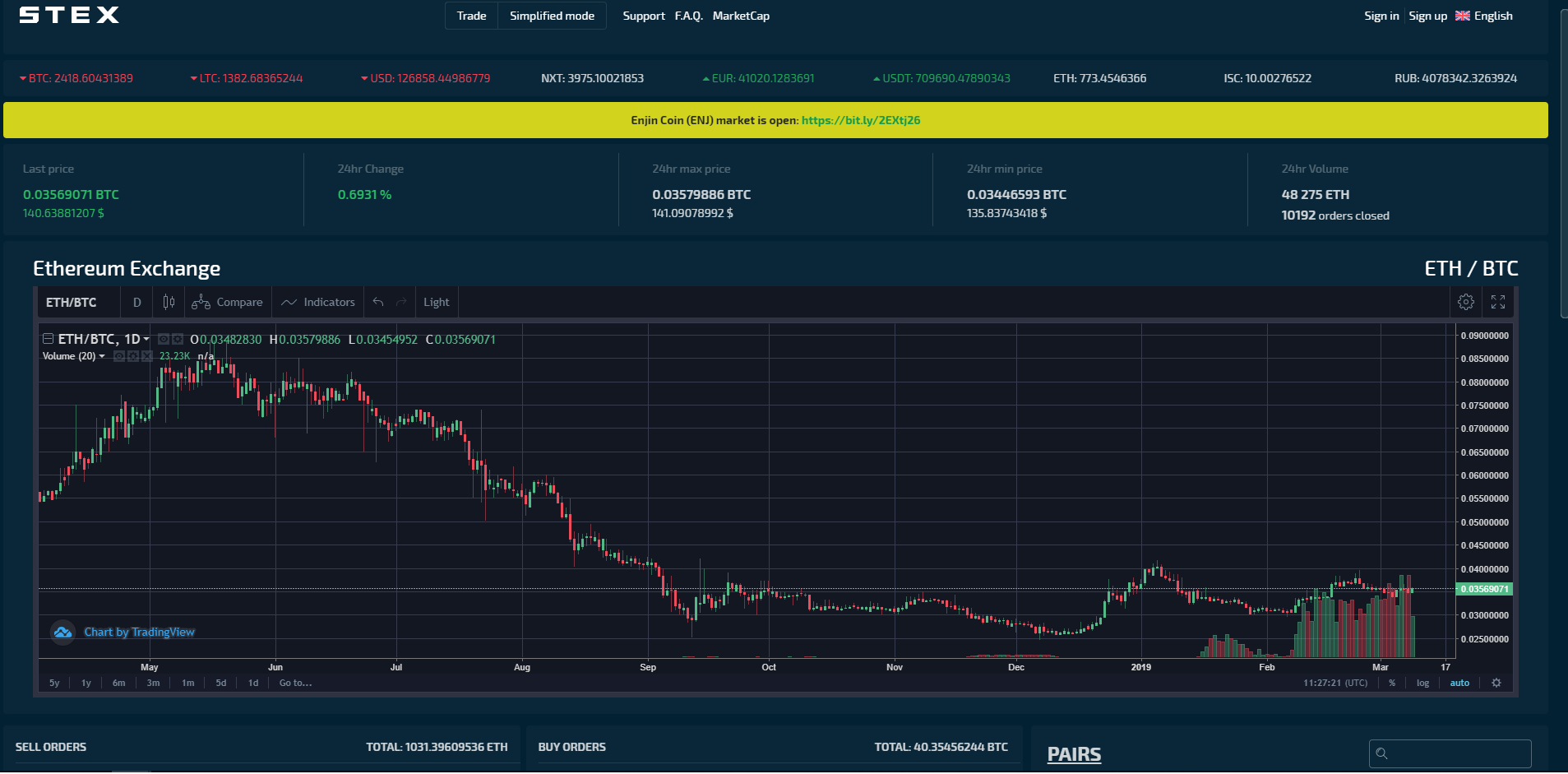Image resolution: width=1568 pixels, height=774 pixels.
Task: Open the English language dropdown
Action: click(x=1493, y=16)
